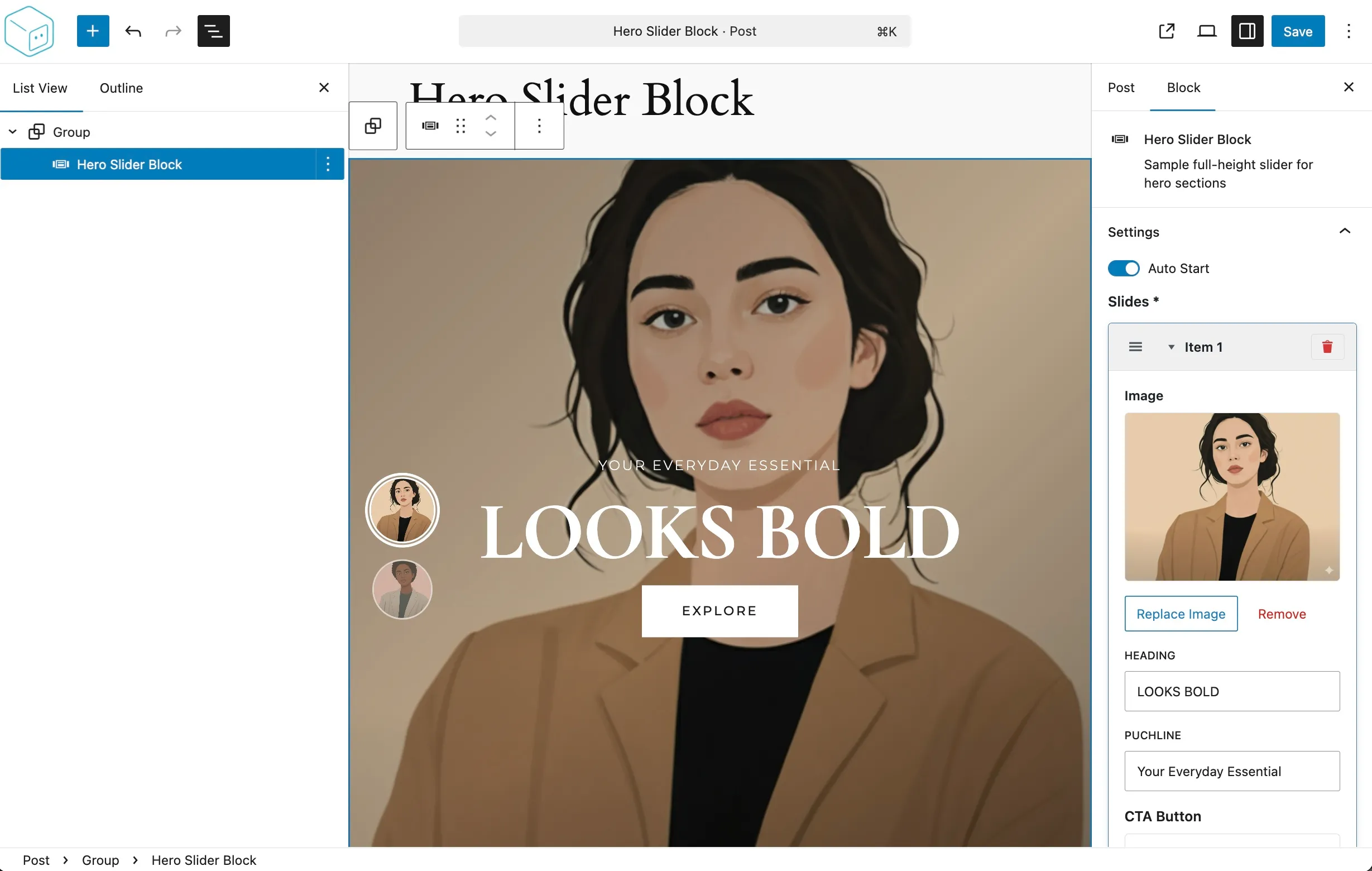
Task: Click the site logo icon
Action: 29,31
